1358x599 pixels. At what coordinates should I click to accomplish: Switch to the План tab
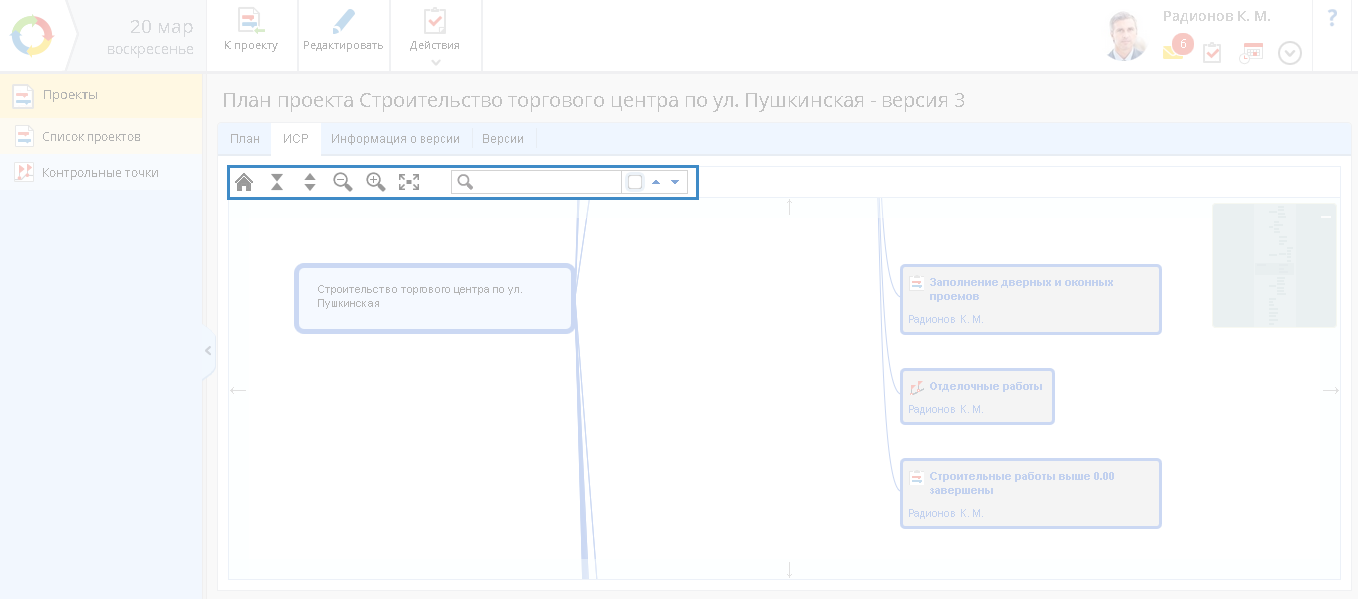pyautogui.click(x=245, y=139)
